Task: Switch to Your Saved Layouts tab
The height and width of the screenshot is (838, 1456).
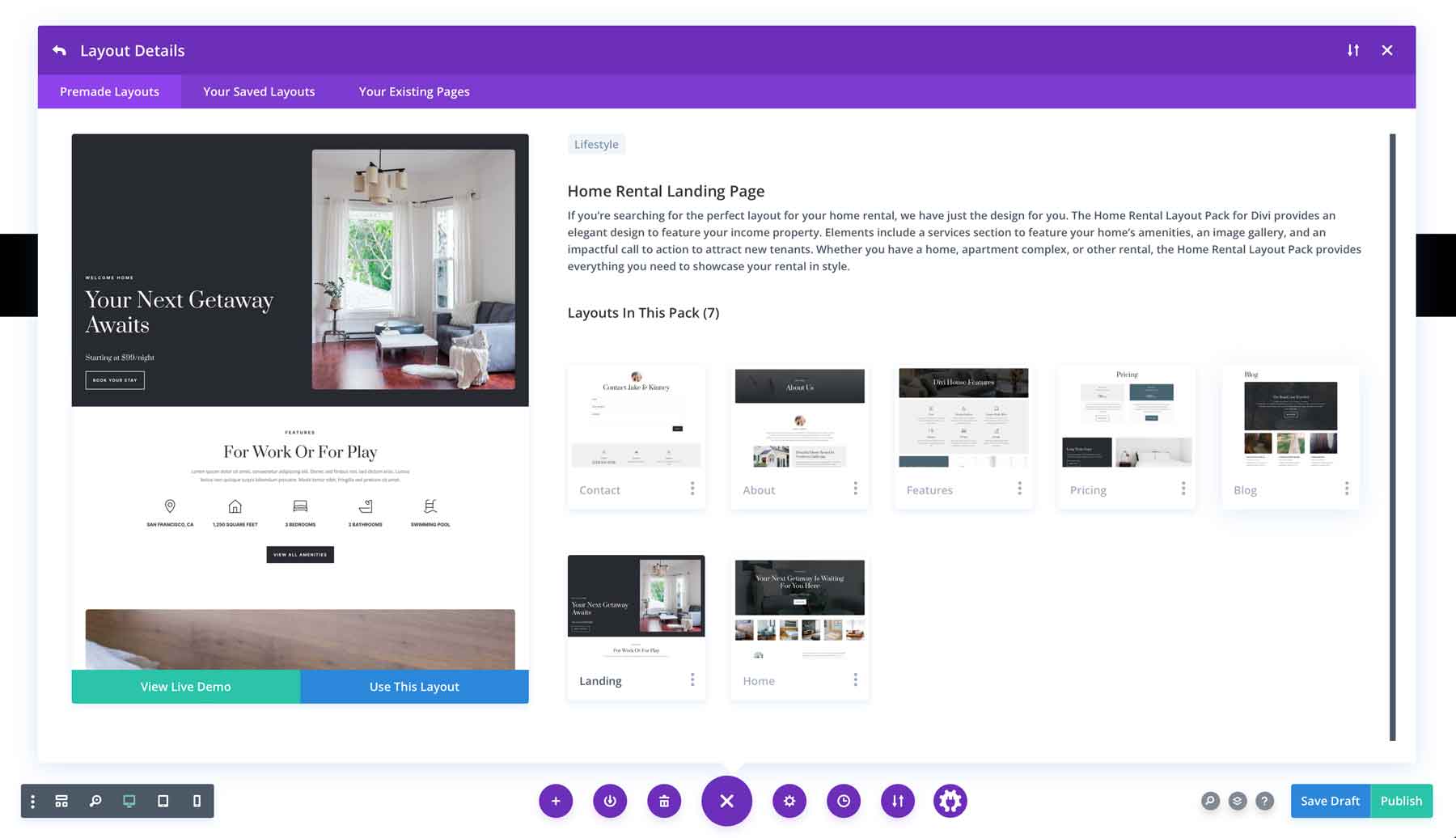Action: tap(258, 91)
